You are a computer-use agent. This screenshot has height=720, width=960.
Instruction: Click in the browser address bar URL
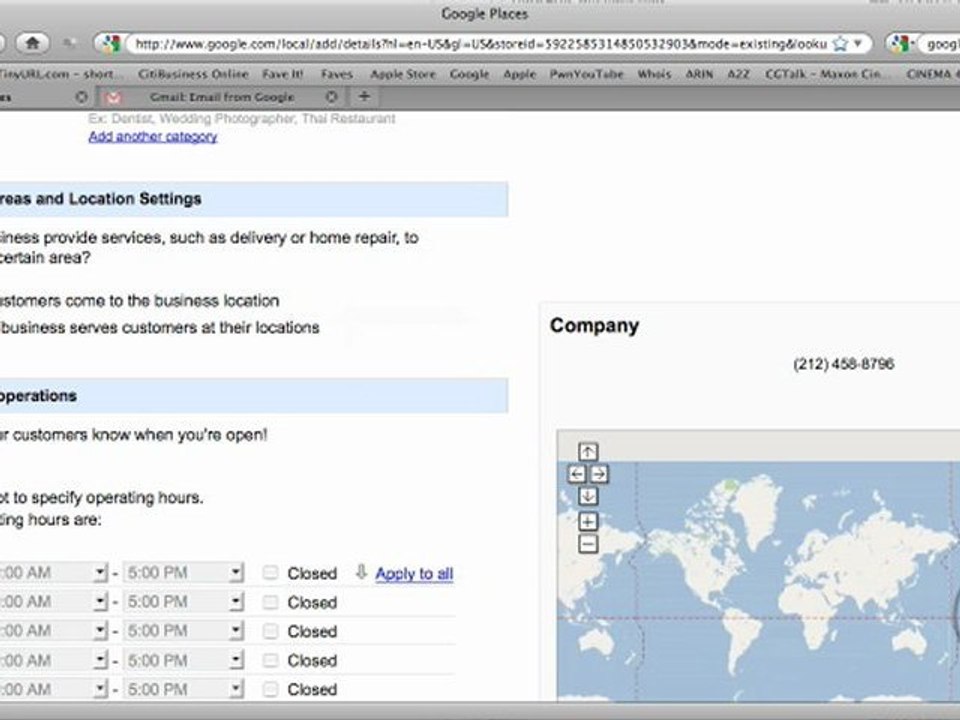(481, 43)
